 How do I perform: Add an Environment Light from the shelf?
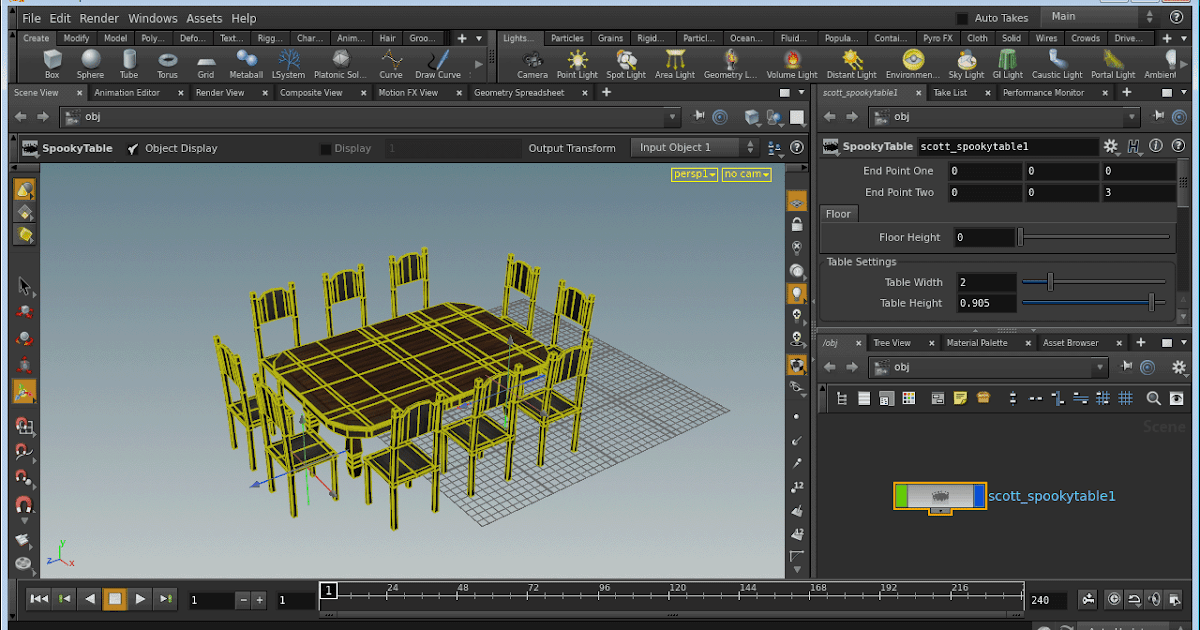point(911,63)
